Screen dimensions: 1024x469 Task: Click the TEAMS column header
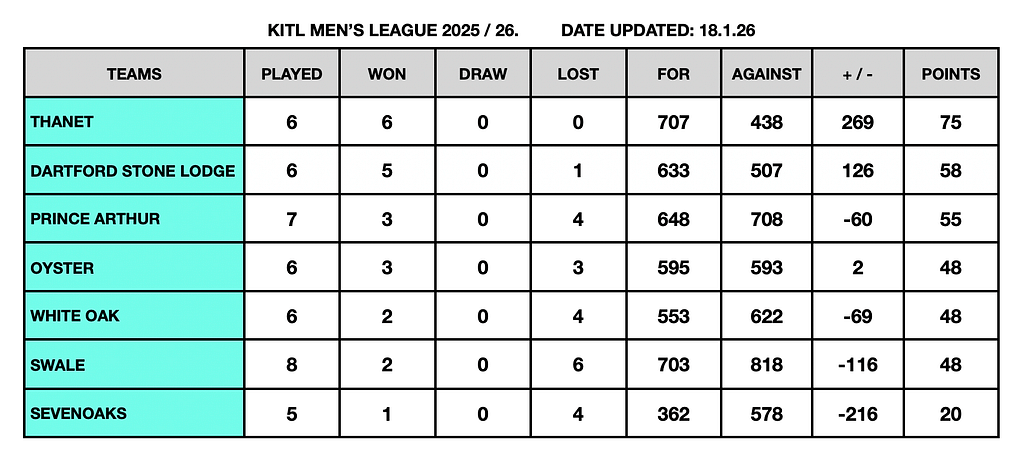point(134,74)
